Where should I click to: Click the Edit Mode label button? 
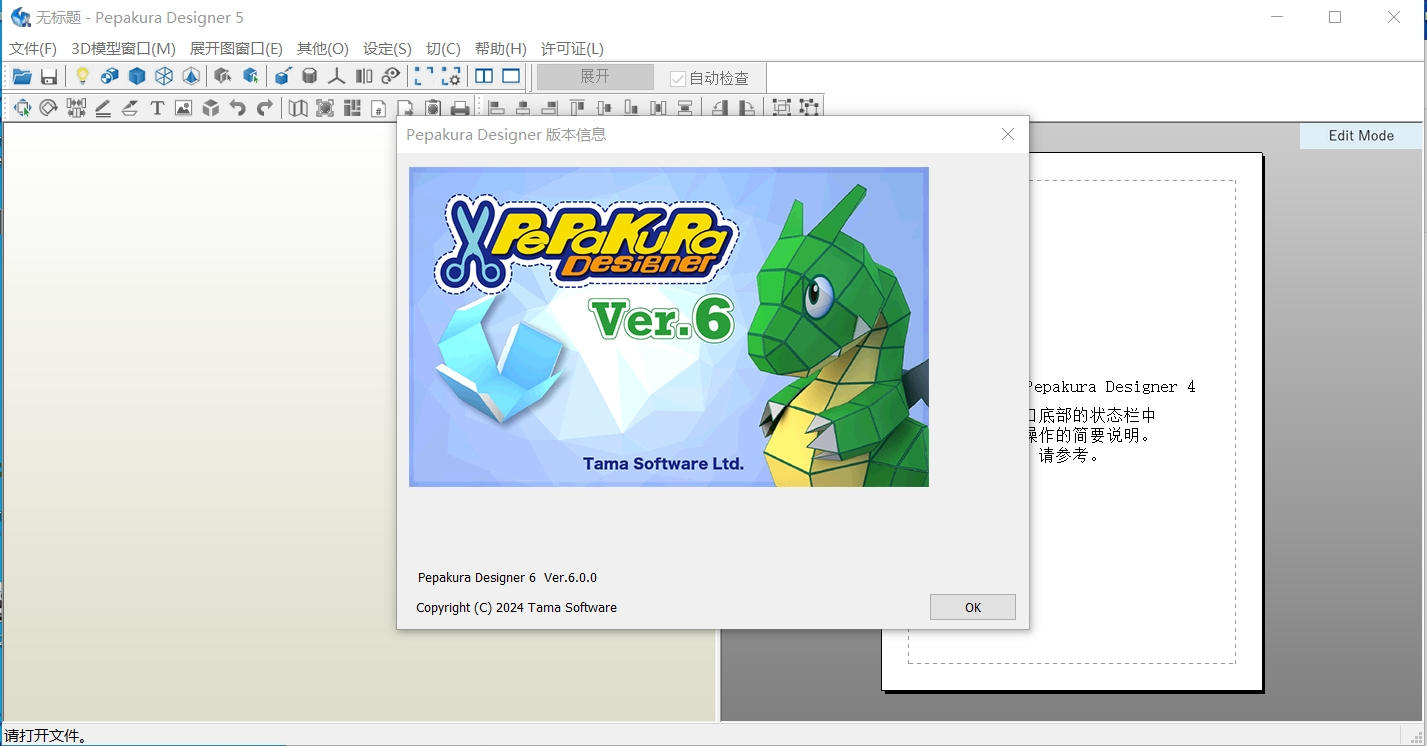[1361, 136]
